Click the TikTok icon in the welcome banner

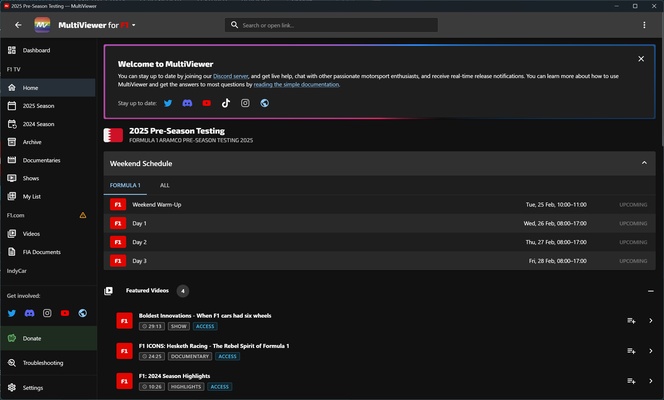click(226, 103)
